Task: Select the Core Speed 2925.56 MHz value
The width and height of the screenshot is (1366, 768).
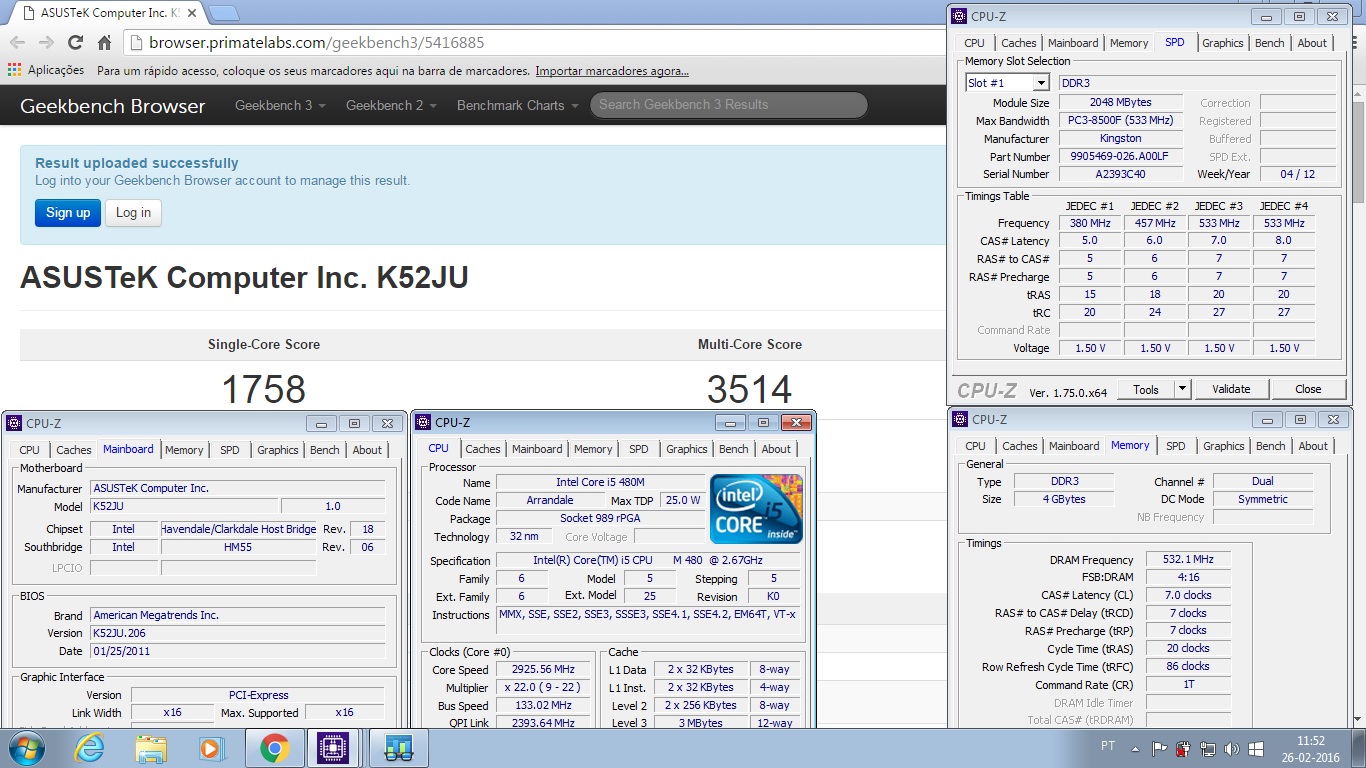Action: coord(545,669)
